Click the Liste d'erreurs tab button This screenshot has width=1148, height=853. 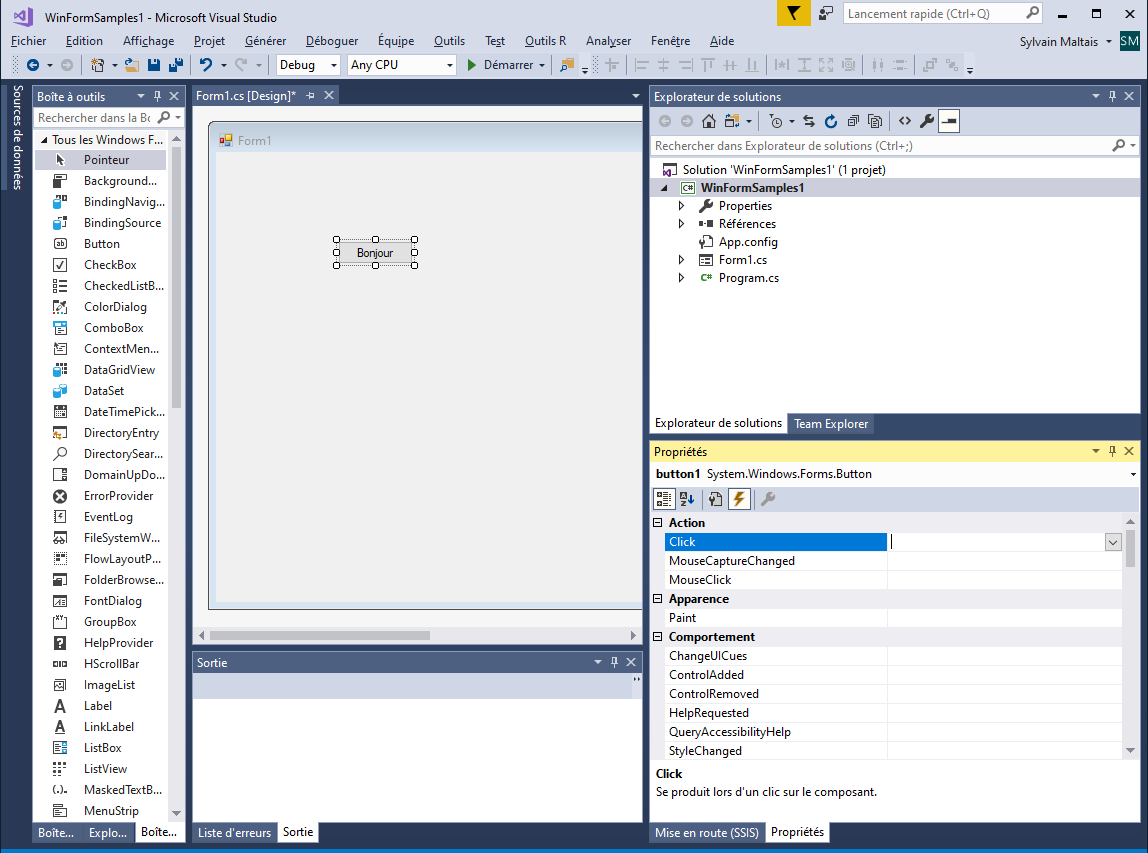pyautogui.click(x=235, y=832)
